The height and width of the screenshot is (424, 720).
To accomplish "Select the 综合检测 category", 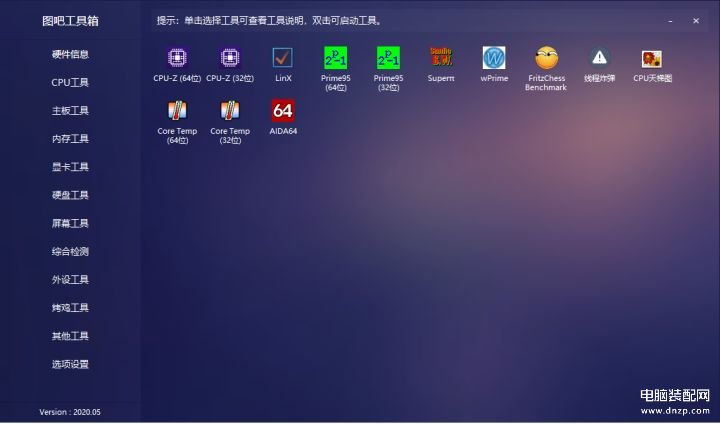I will [70, 251].
